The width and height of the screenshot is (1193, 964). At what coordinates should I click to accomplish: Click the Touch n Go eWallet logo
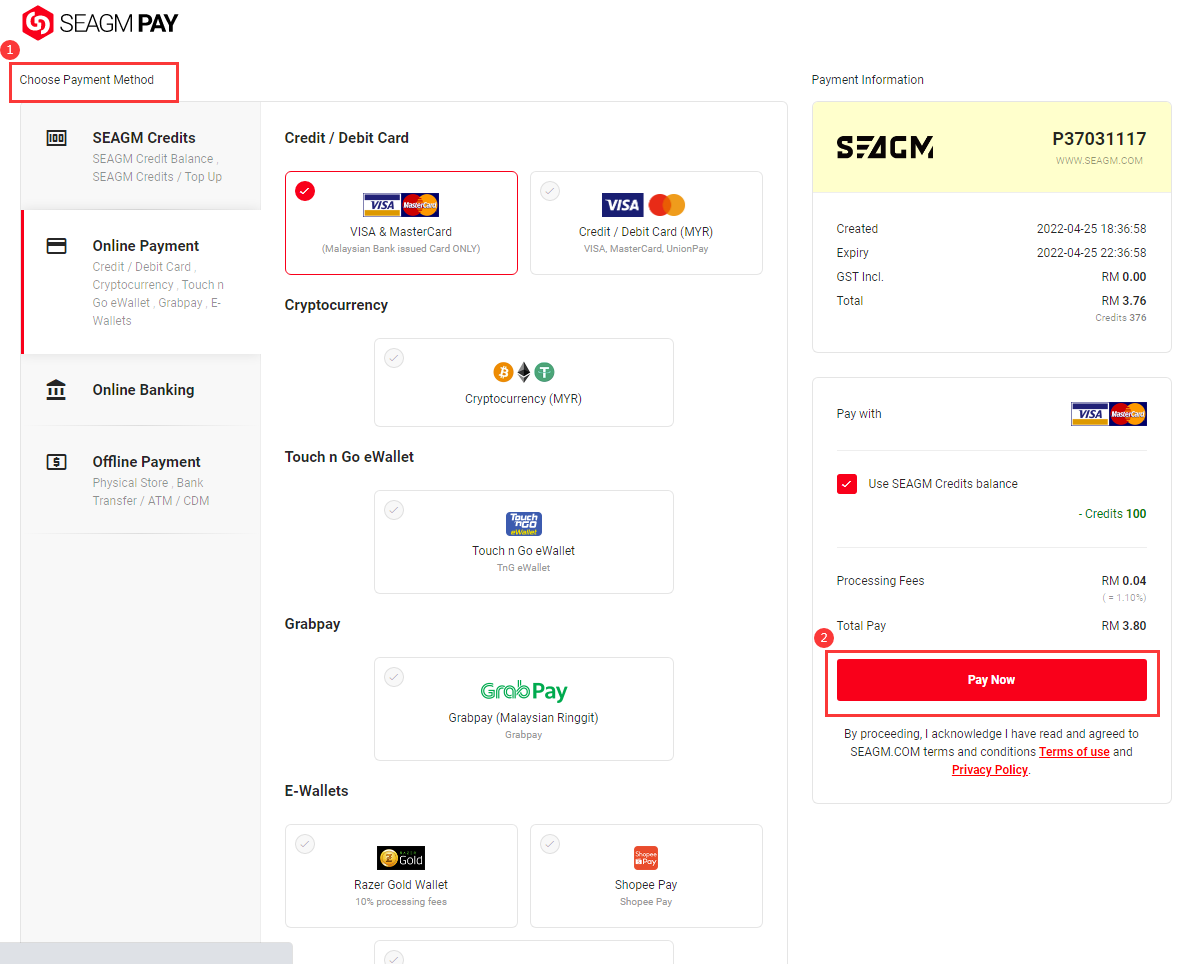[523, 523]
